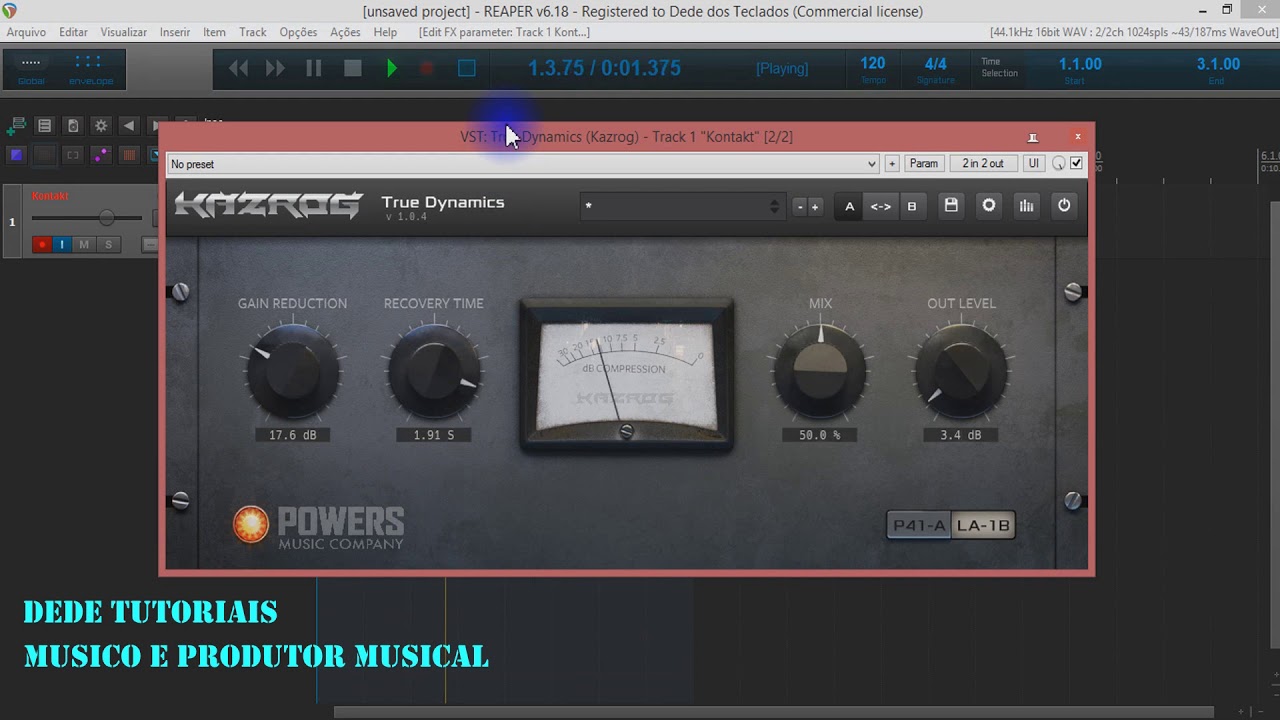The height and width of the screenshot is (720, 1280).
Task: Click the UI button in FX window
Action: click(x=1033, y=164)
